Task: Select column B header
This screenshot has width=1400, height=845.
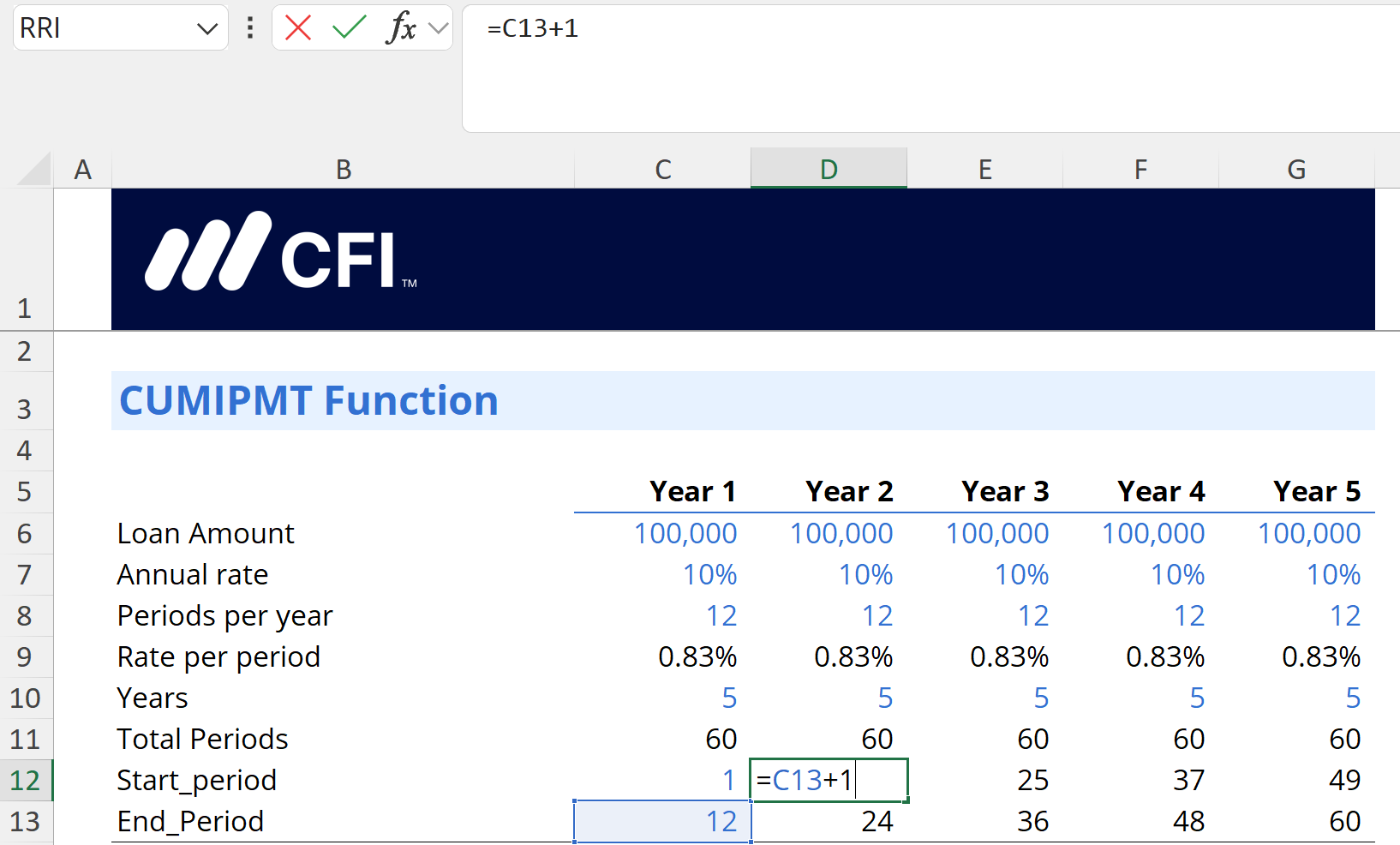Action: (343, 169)
